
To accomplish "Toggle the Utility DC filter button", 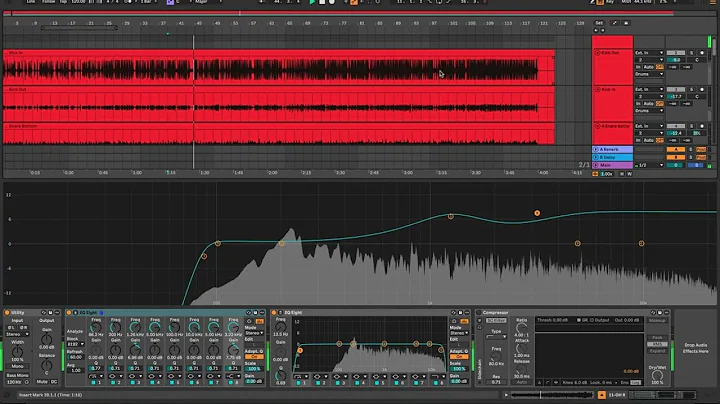I will [x=54, y=382].
